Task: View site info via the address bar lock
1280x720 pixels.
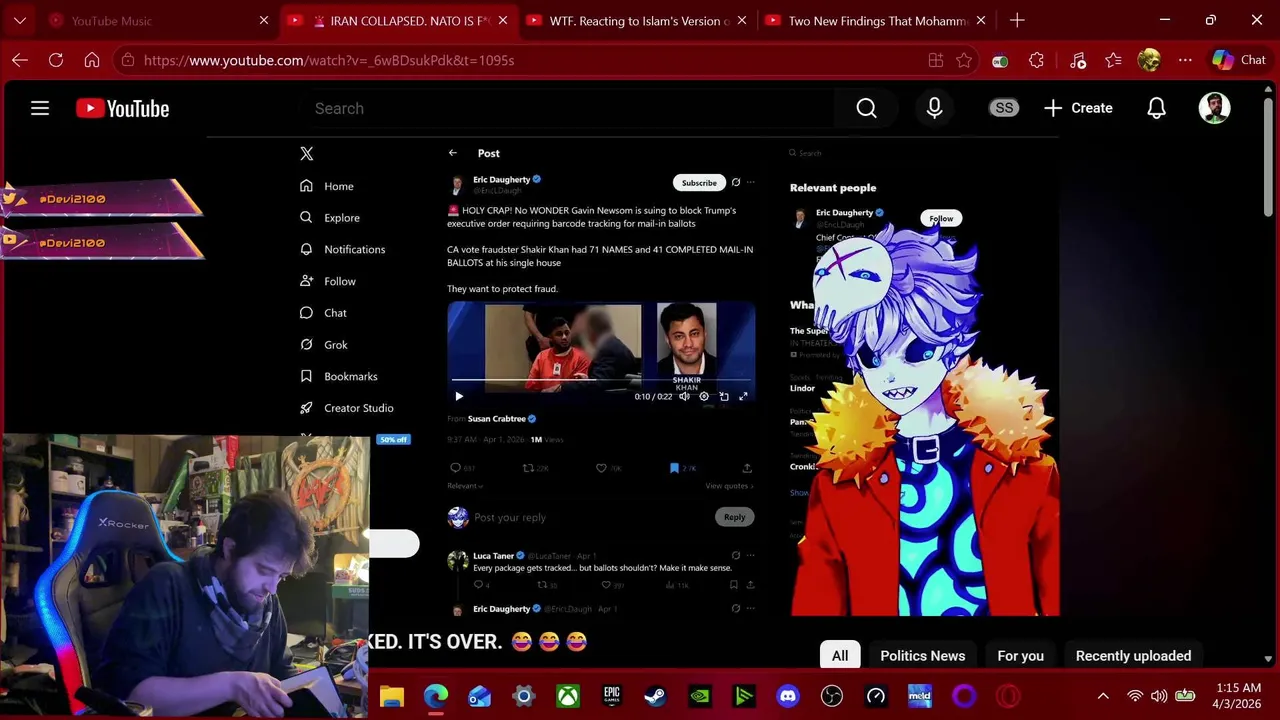Action: click(x=126, y=60)
